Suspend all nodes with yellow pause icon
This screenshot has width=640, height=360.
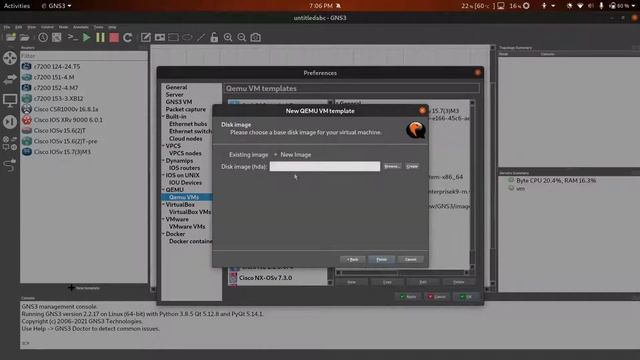pyautogui.click(x=100, y=38)
